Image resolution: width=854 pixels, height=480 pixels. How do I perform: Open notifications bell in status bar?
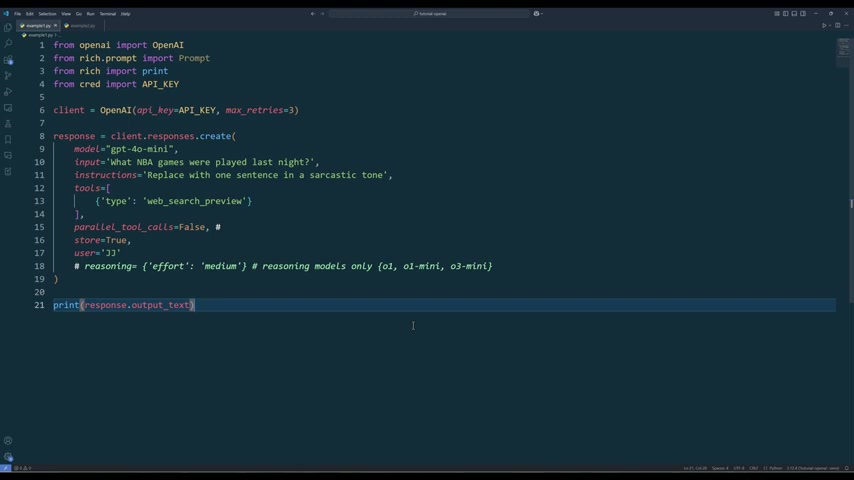coord(846,468)
